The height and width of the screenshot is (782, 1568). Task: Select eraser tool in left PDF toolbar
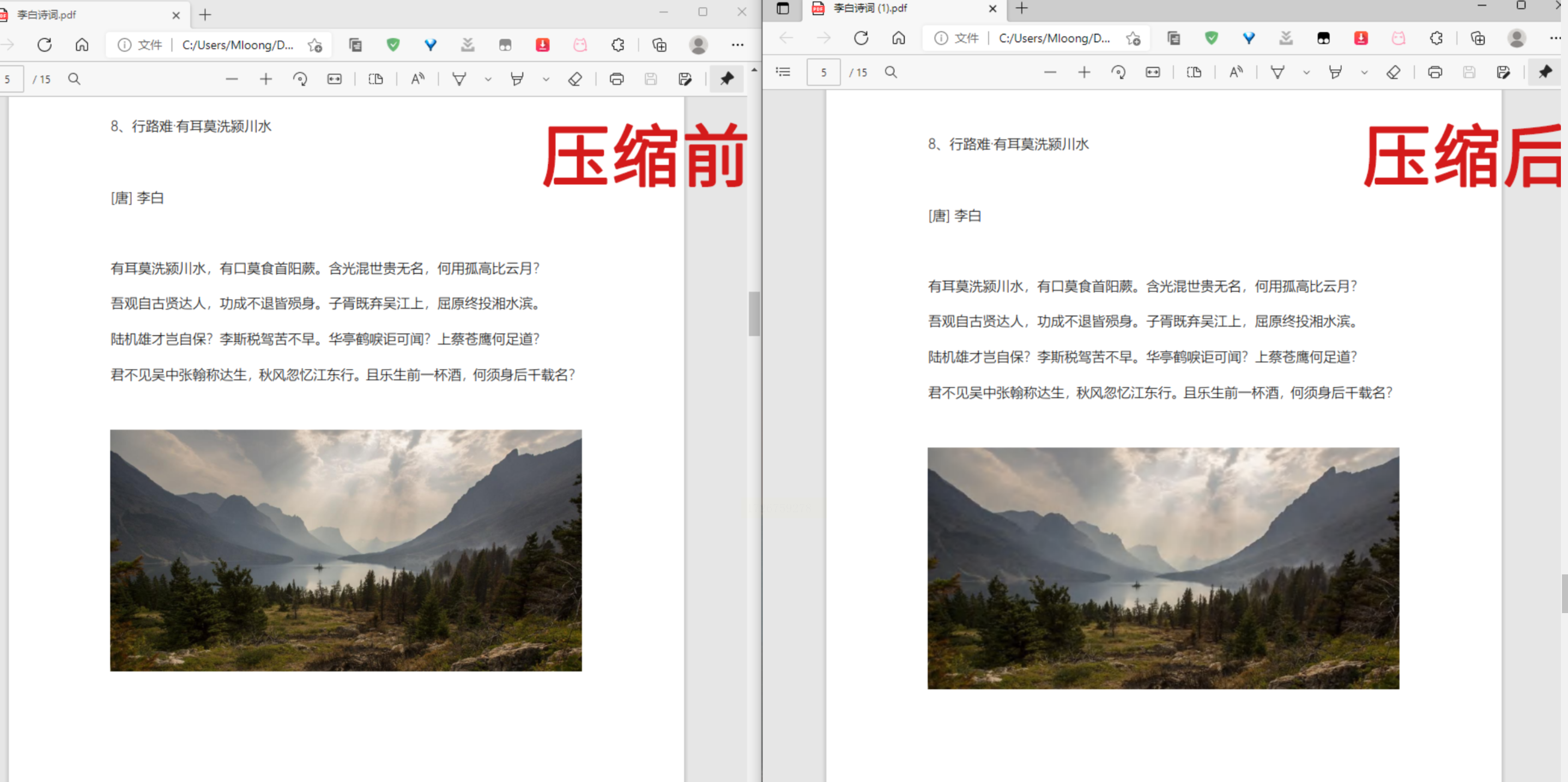pyautogui.click(x=575, y=79)
